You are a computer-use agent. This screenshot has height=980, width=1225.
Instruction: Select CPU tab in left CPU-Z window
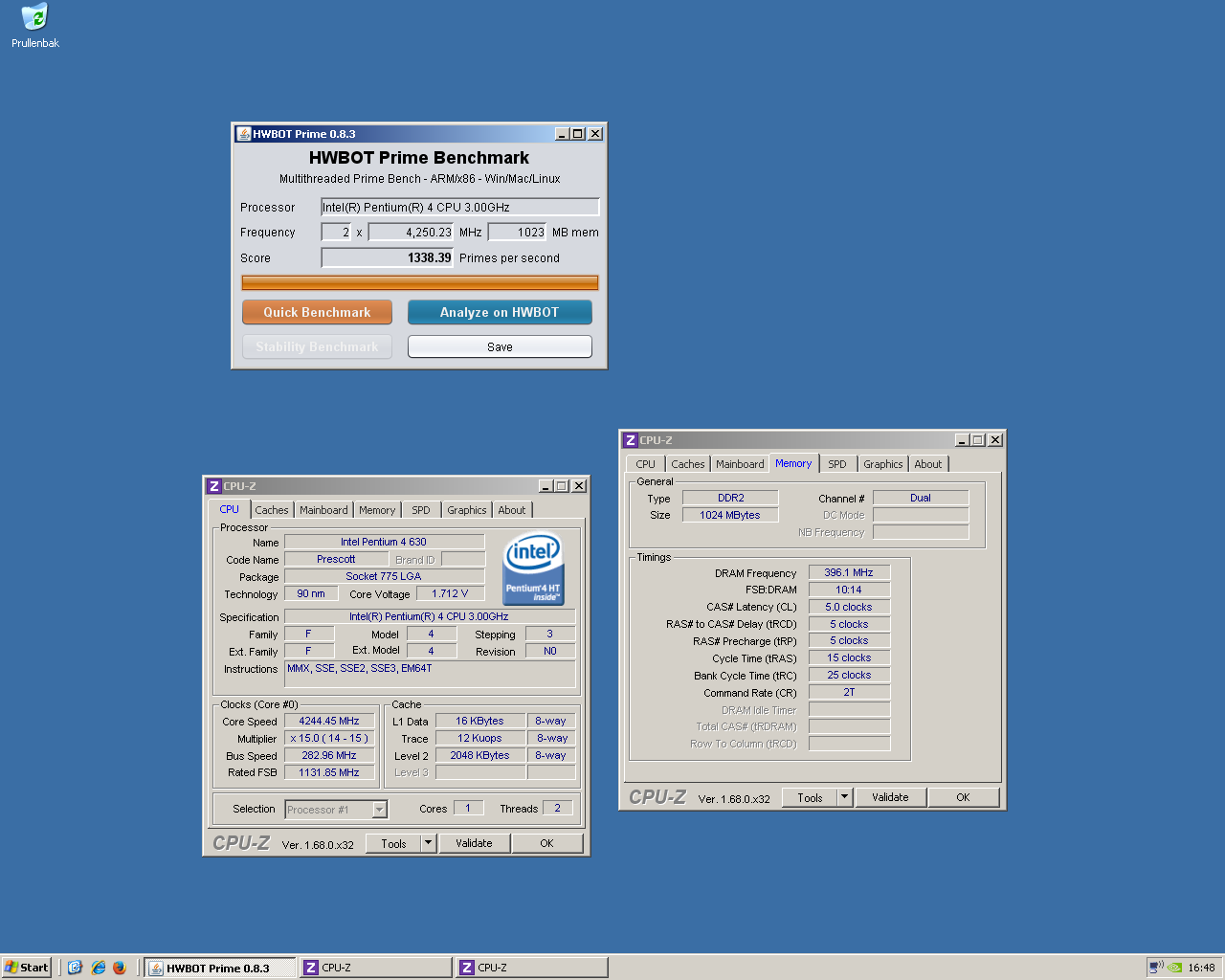pyautogui.click(x=229, y=509)
